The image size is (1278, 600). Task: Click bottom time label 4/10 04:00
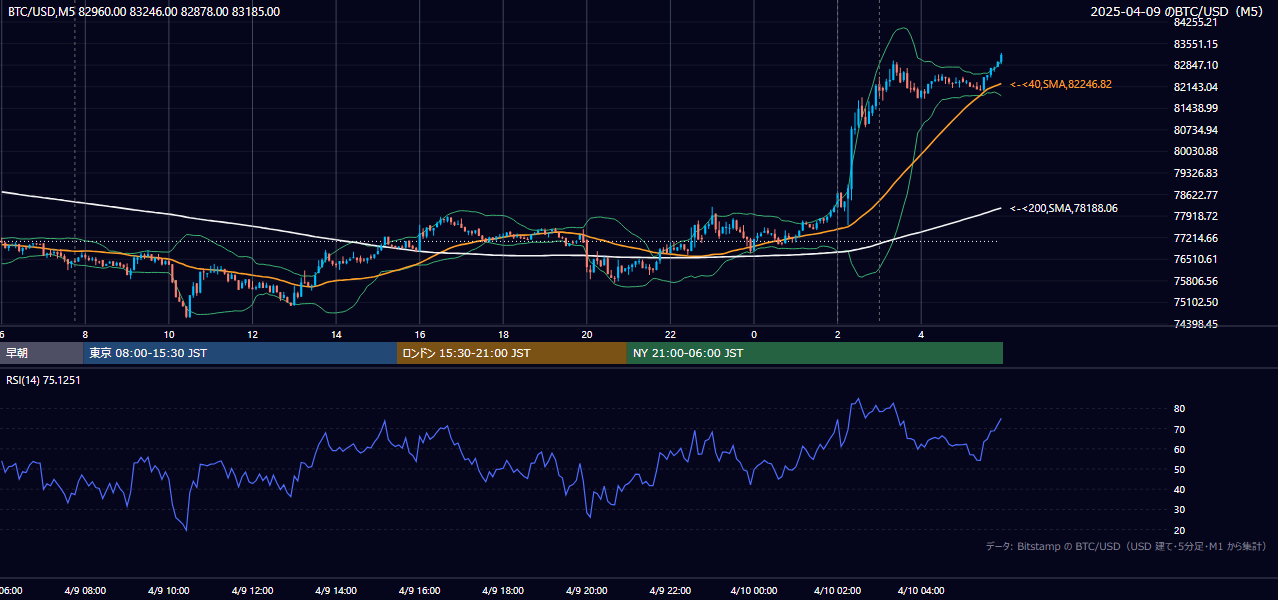[x=921, y=591]
